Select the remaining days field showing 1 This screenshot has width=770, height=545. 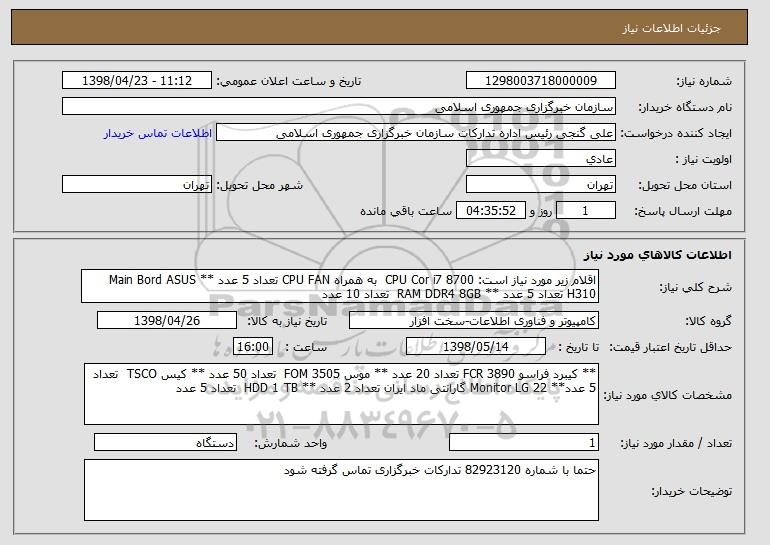pyautogui.click(x=585, y=211)
